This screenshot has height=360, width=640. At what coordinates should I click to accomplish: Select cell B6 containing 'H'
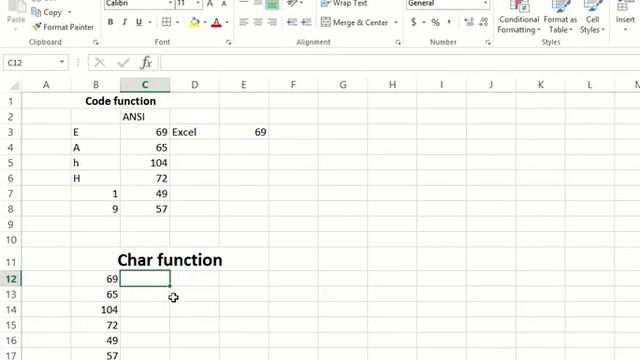point(96,178)
